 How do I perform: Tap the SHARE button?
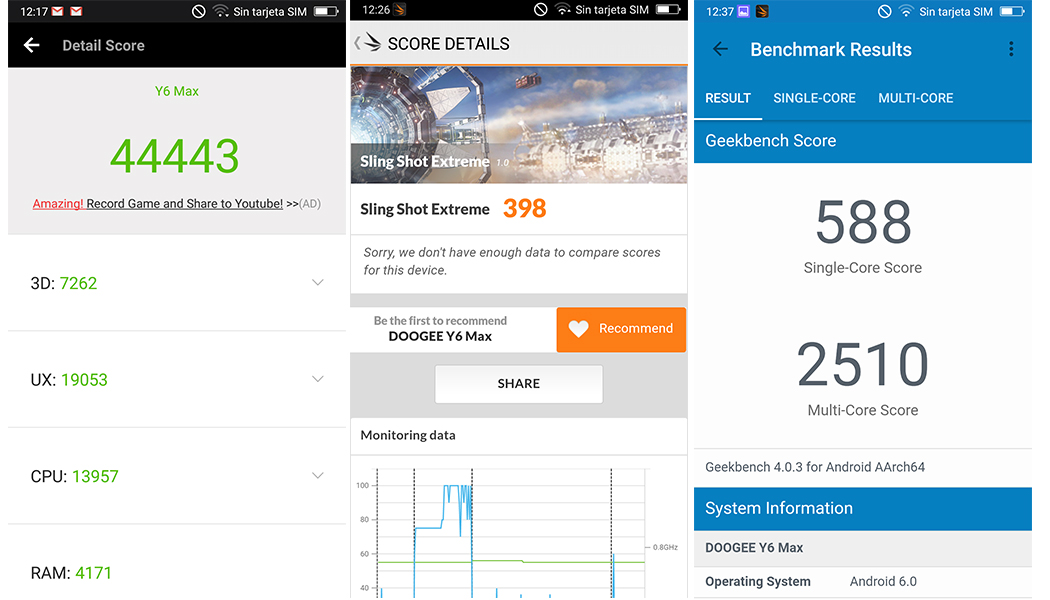click(x=518, y=384)
